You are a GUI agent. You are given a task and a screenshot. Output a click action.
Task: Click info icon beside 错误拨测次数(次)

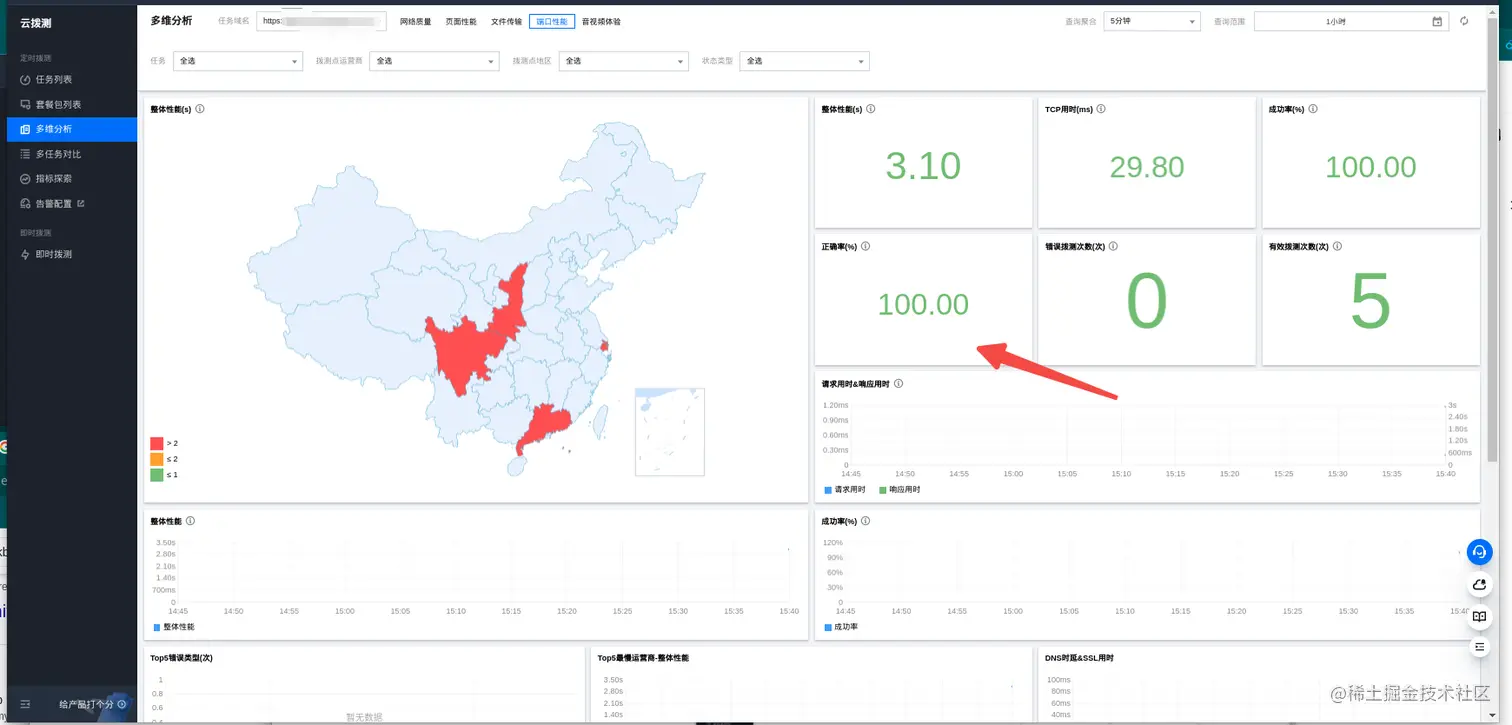[1113, 246]
